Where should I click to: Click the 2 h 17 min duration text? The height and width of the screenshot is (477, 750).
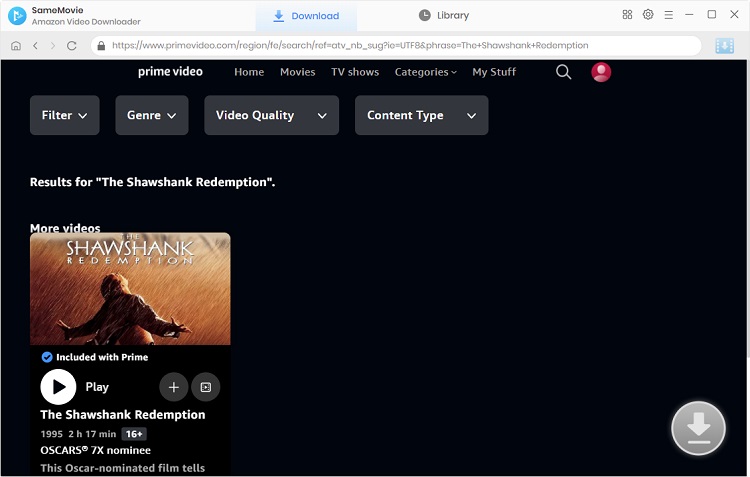pos(92,434)
